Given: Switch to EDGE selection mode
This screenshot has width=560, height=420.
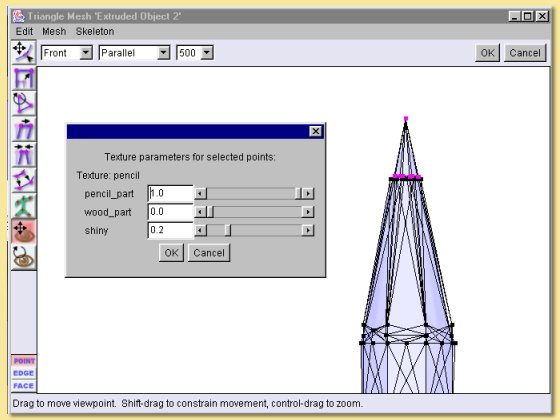Looking at the screenshot, I should [x=24, y=373].
